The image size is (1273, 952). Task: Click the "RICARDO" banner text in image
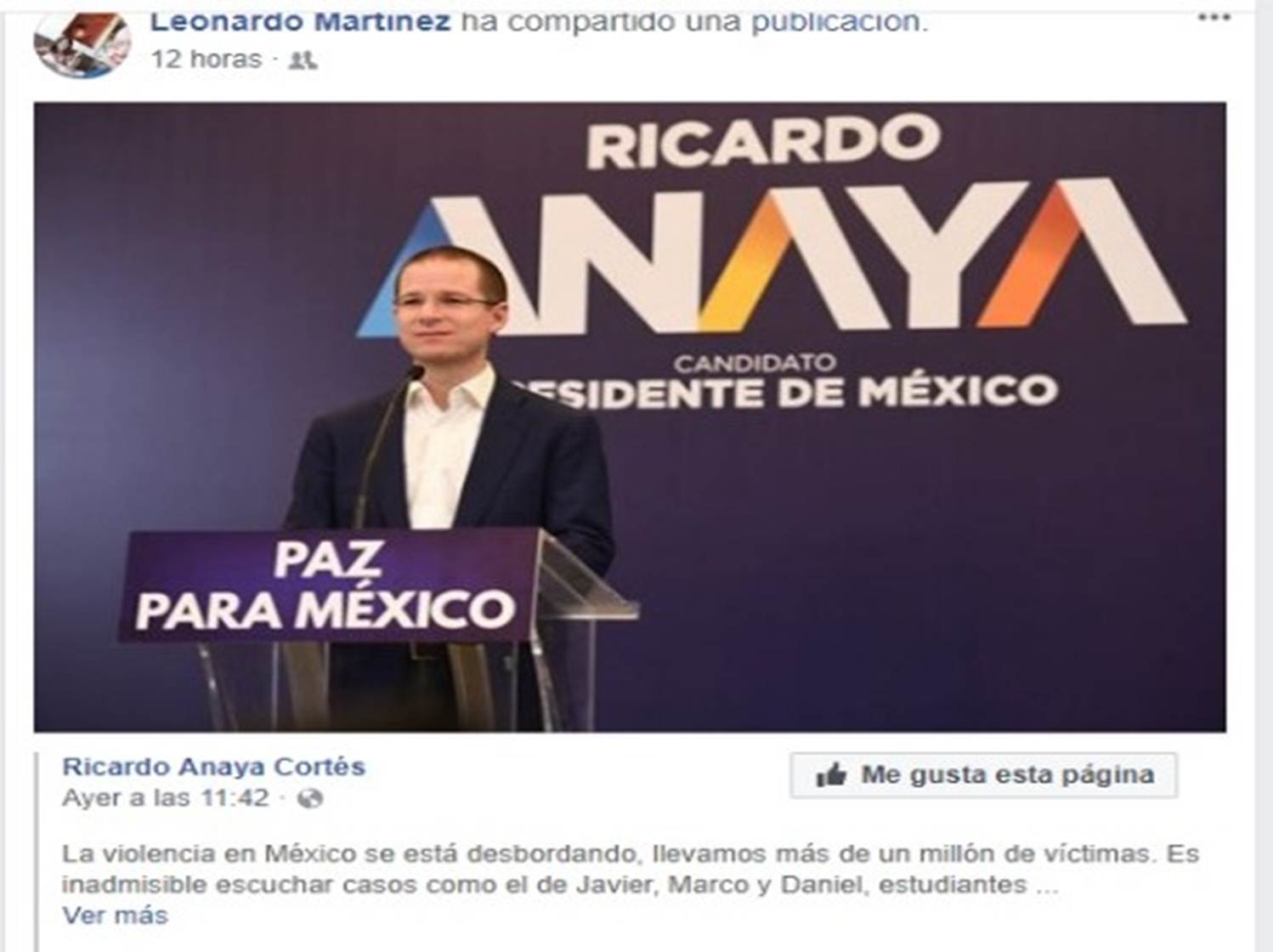pyautogui.click(x=763, y=144)
